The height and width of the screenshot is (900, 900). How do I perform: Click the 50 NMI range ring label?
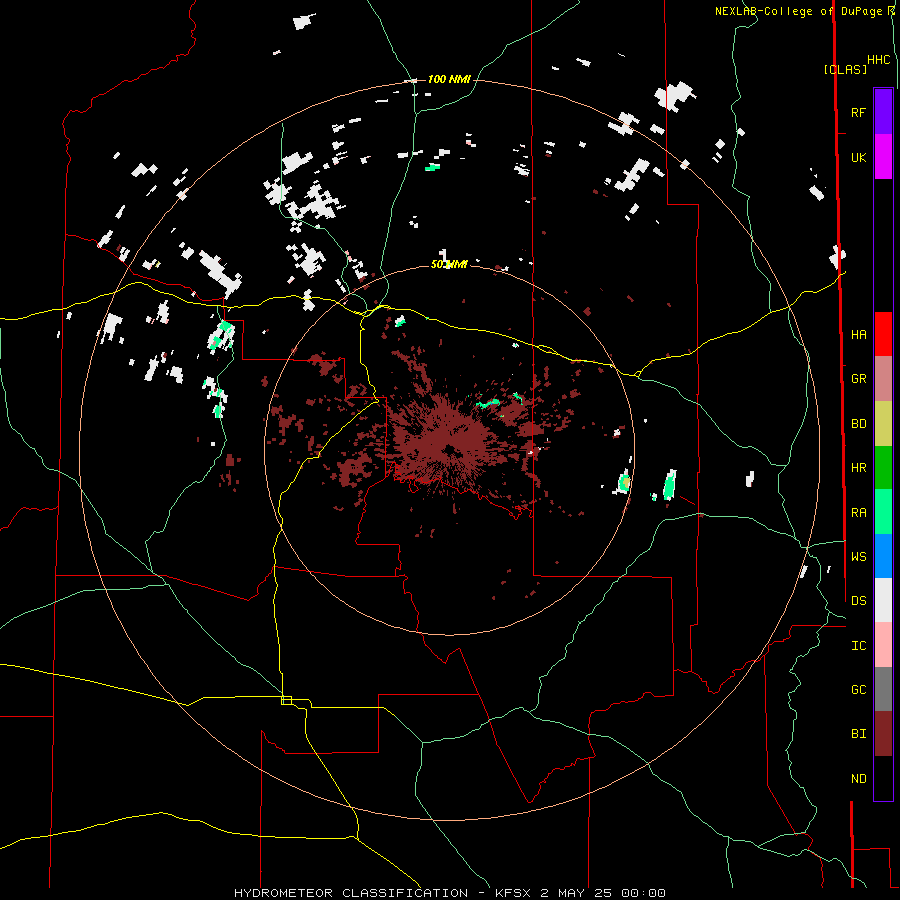(449, 264)
